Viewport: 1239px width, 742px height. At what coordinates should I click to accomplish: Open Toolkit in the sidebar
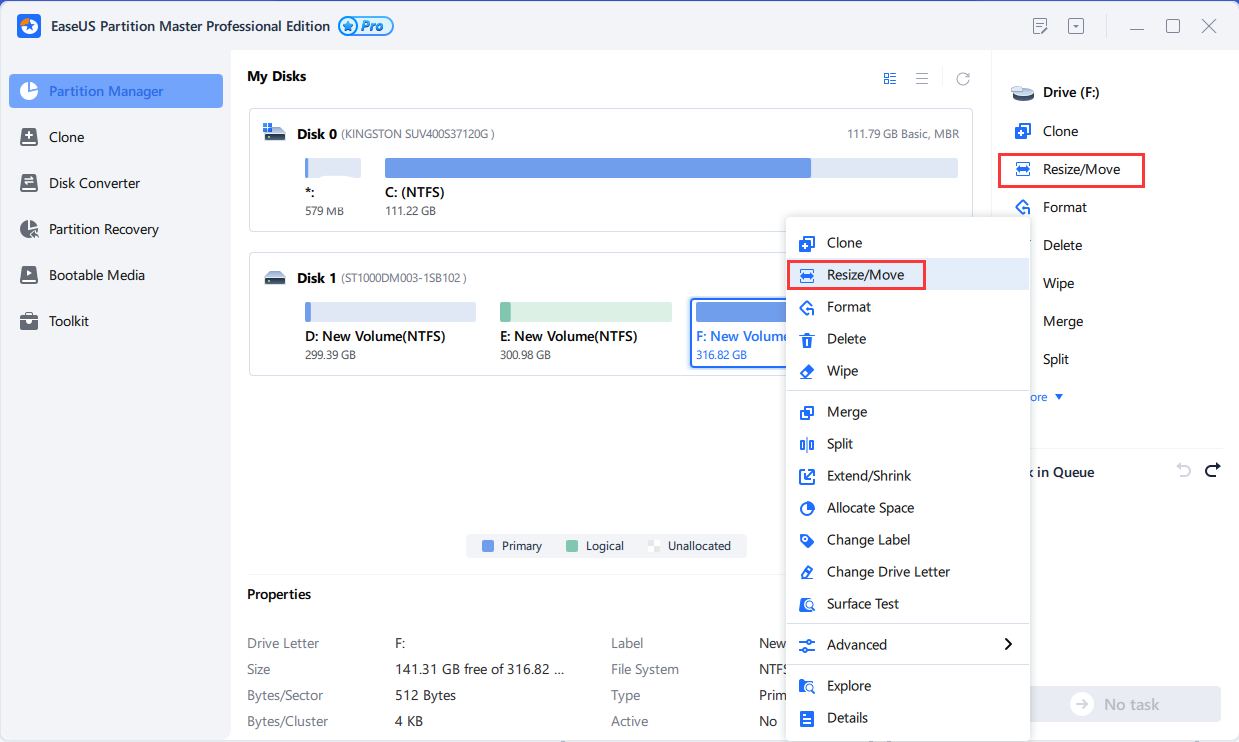click(x=68, y=321)
